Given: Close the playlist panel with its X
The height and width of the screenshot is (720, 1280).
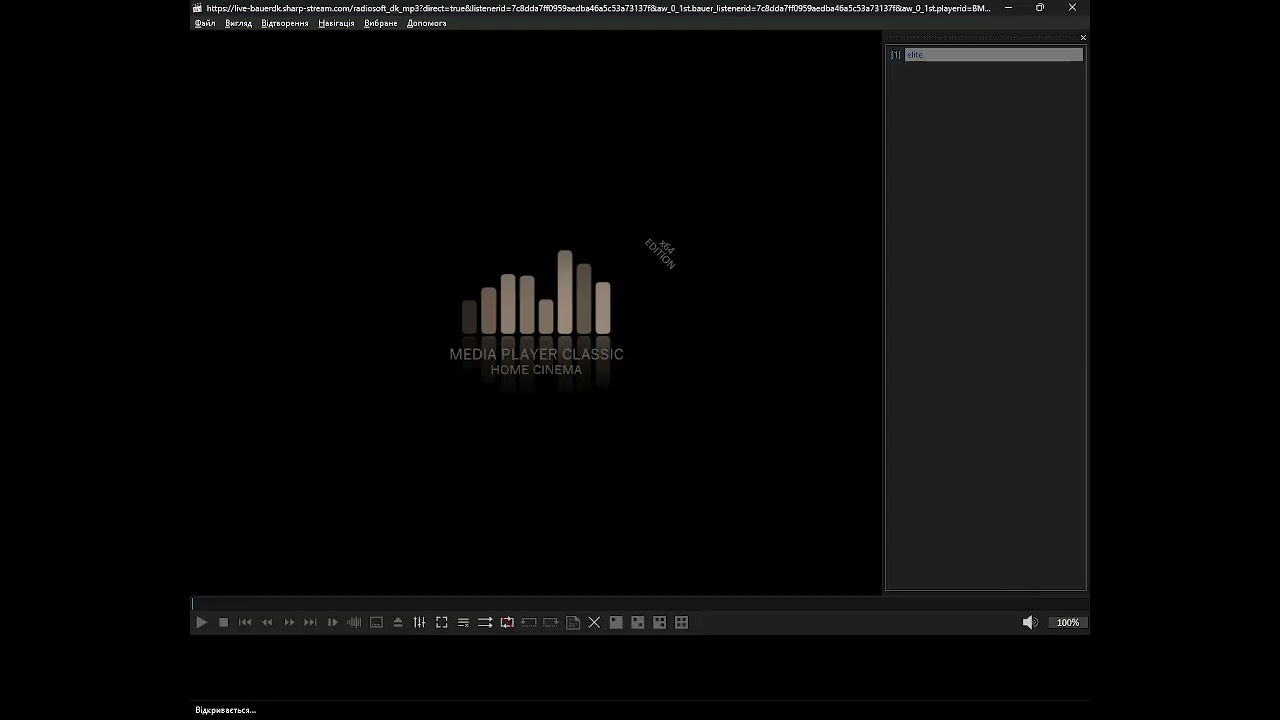Looking at the screenshot, I should [x=1083, y=38].
